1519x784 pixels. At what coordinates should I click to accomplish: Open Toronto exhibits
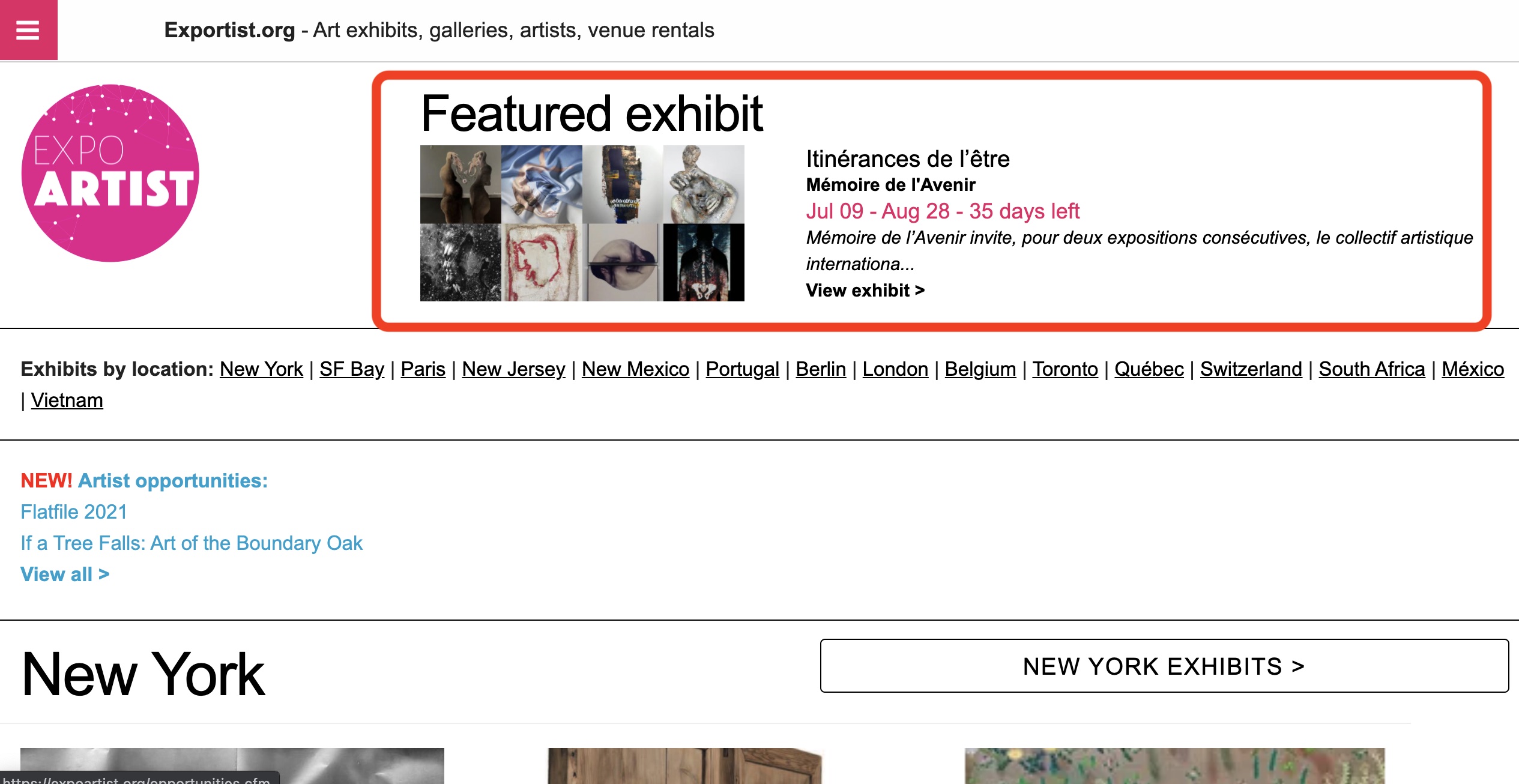point(1065,369)
